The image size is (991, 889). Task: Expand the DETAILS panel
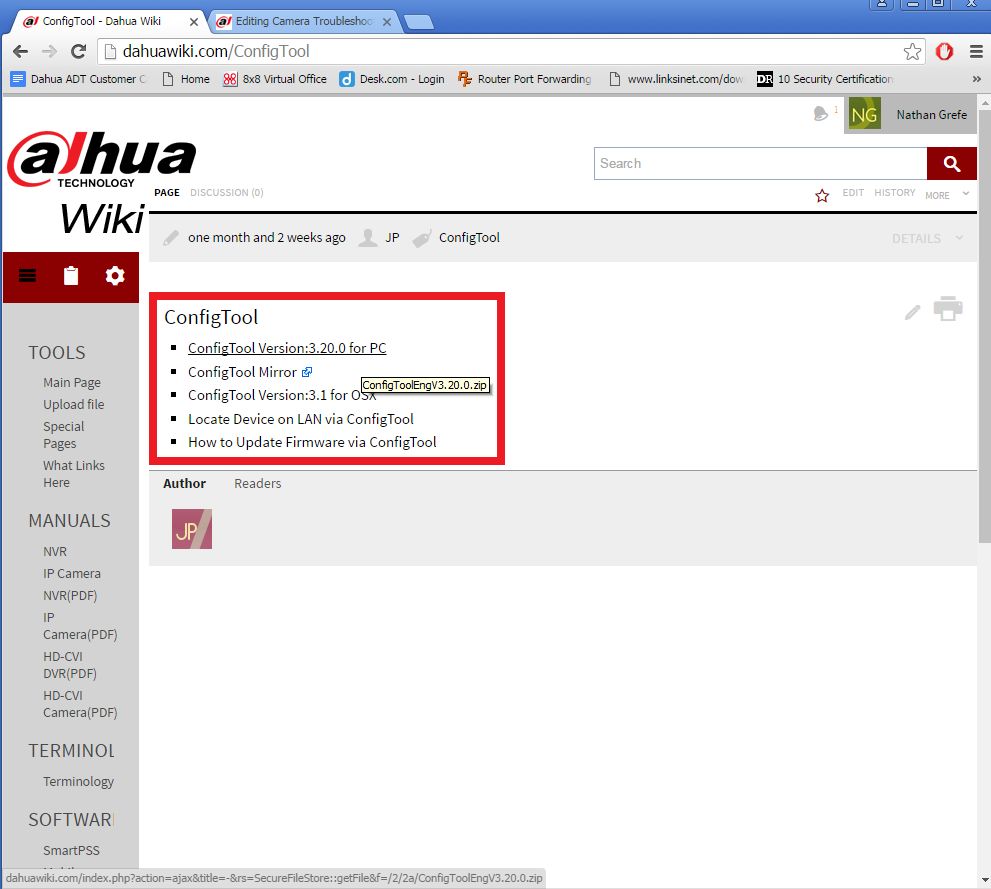click(927, 239)
